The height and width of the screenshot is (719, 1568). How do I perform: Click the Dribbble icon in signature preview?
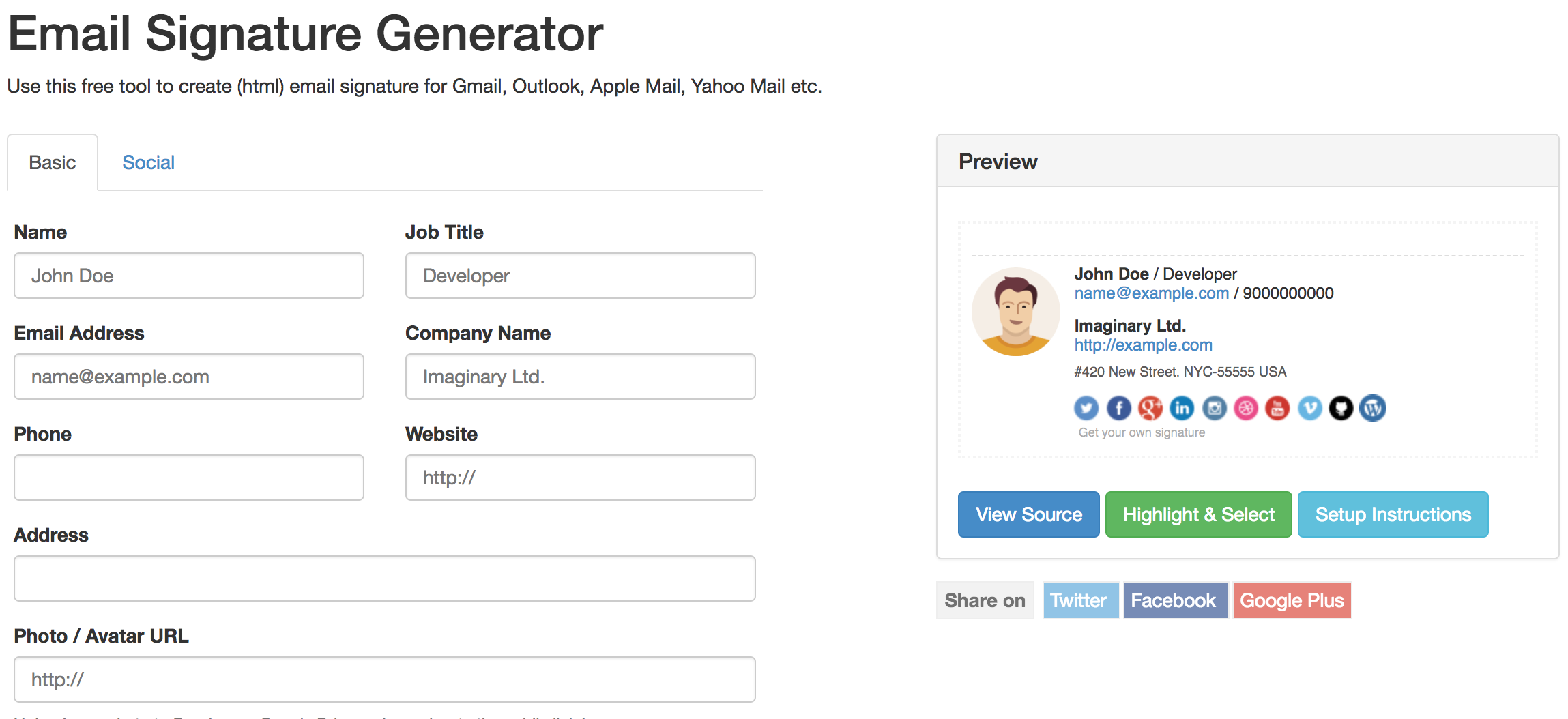tap(1246, 408)
